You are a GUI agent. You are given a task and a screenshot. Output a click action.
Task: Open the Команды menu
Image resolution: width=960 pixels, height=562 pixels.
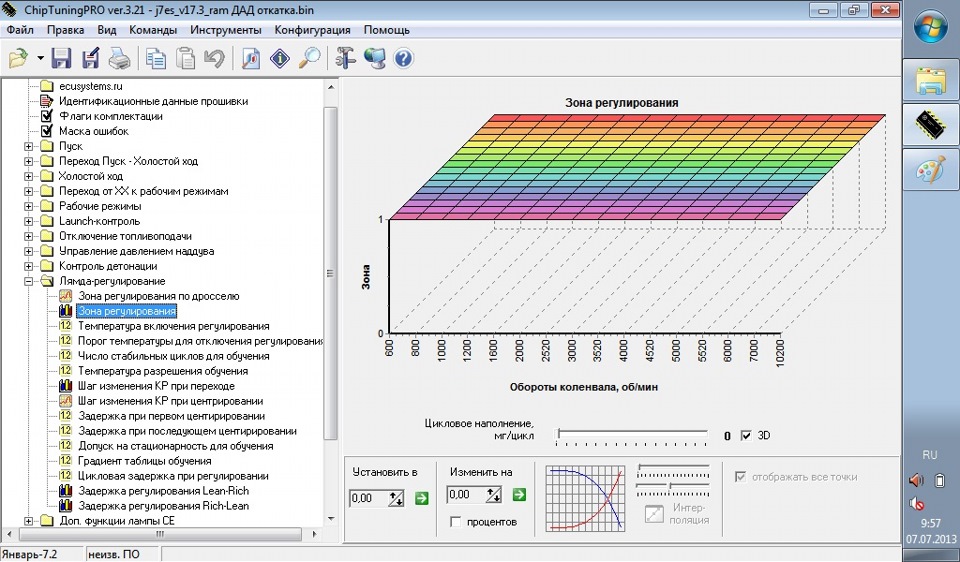point(153,30)
